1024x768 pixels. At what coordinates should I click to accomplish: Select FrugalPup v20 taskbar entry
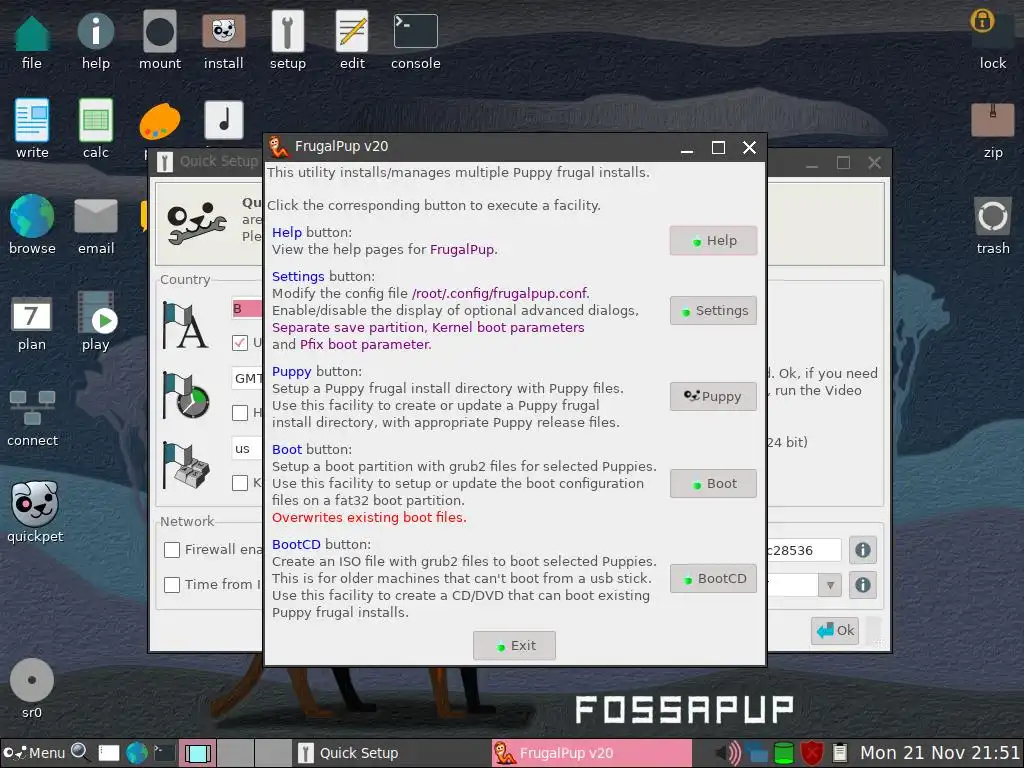[591, 753]
